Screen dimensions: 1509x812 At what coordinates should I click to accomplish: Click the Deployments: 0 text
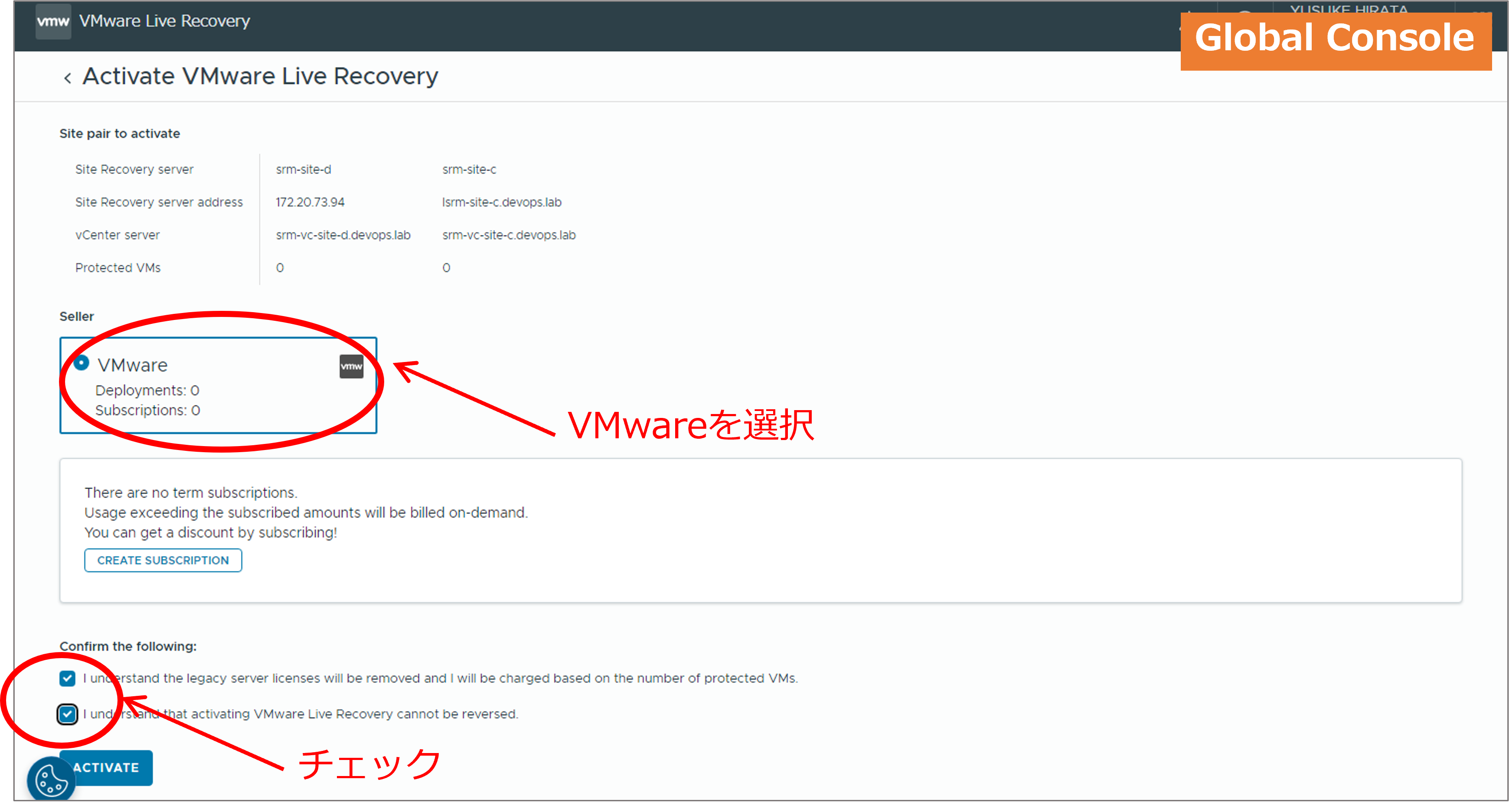click(x=147, y=390)
